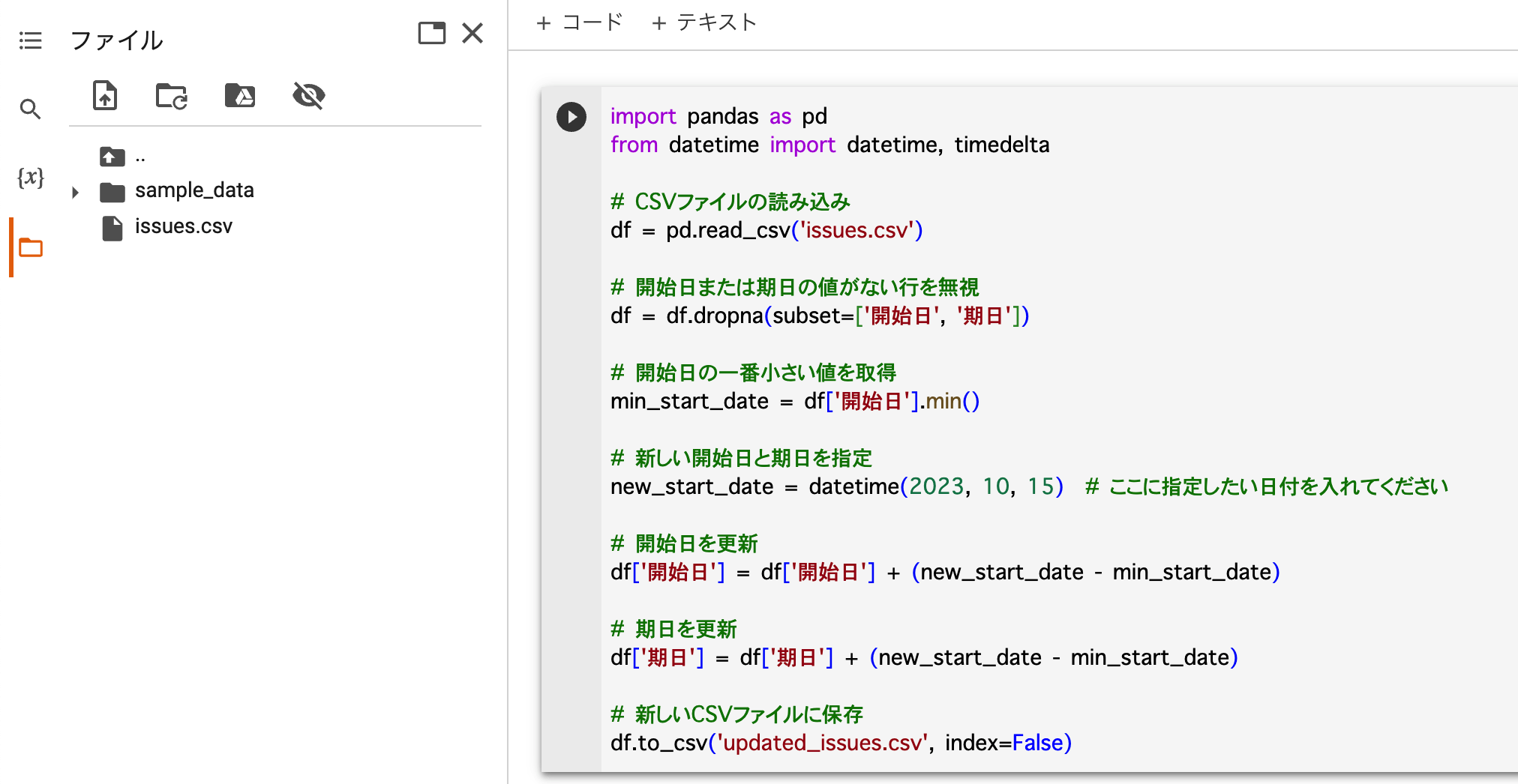Image resolution: width=1518 pixels, height=784 pixels.
Task: Click the to_csv 'updated_issues.csv' code line
Action: (840, 743)
